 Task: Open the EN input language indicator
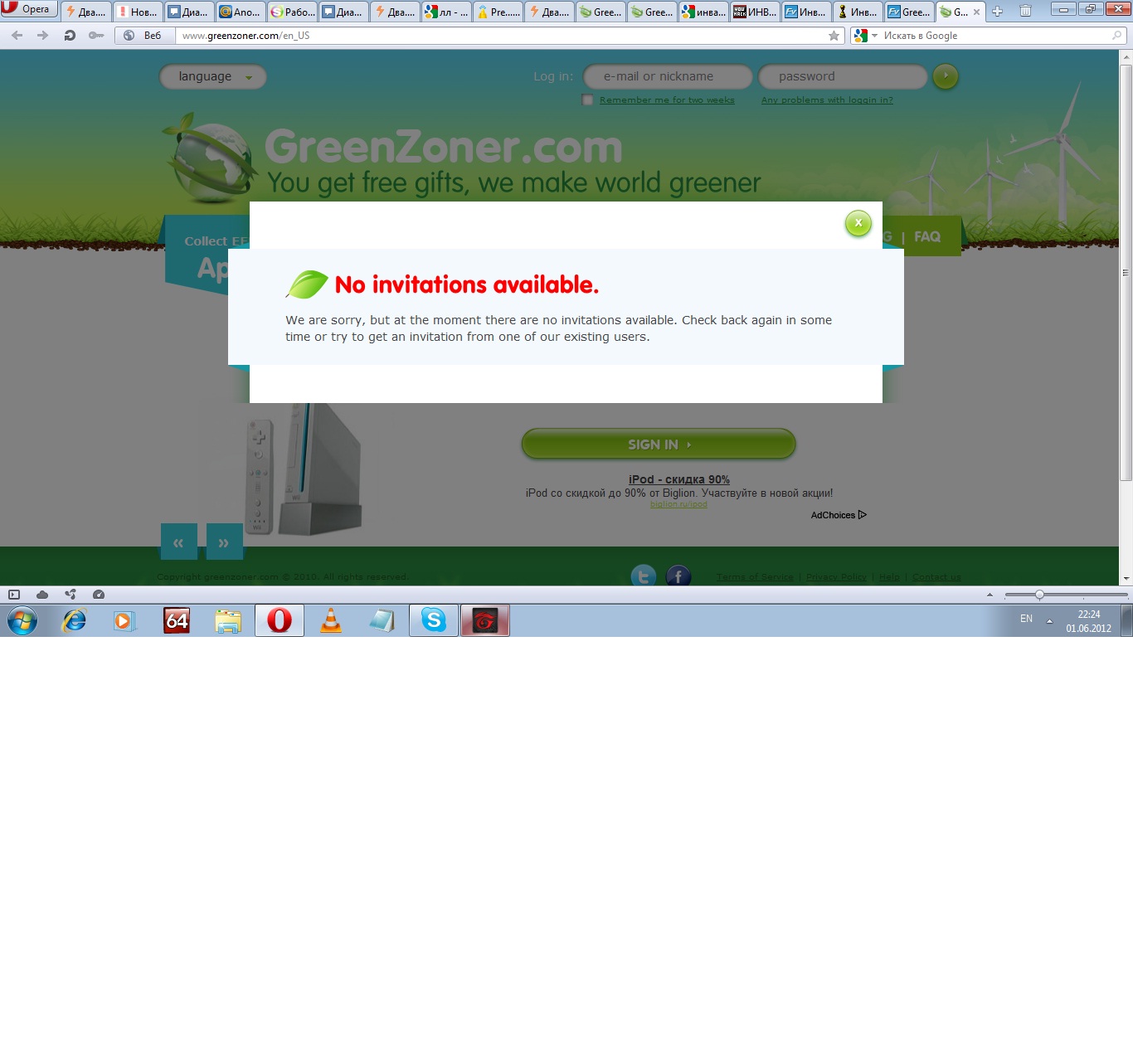pos(1026,619)
